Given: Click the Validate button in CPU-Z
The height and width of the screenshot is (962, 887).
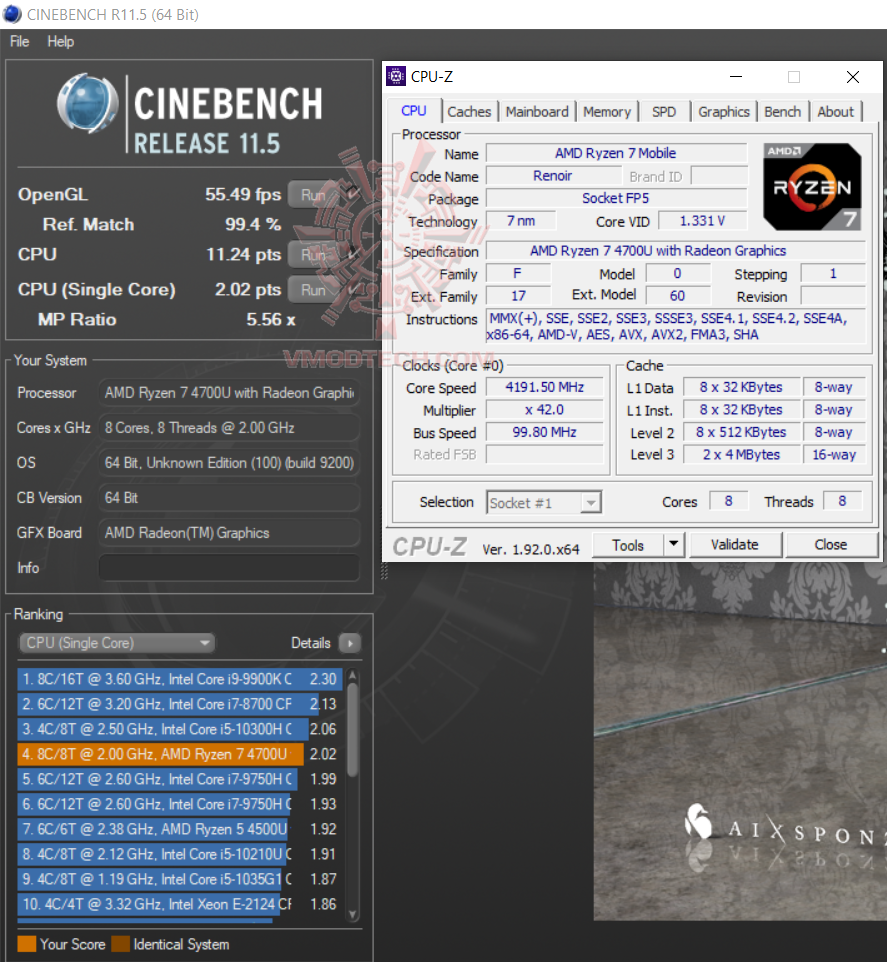Looking at the screenshot, I should click(x=735, y=545).
